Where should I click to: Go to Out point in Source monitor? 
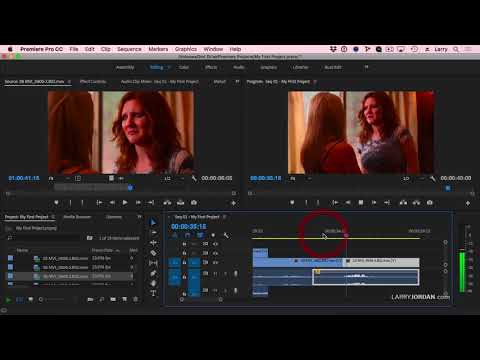[x=151, y=202]
